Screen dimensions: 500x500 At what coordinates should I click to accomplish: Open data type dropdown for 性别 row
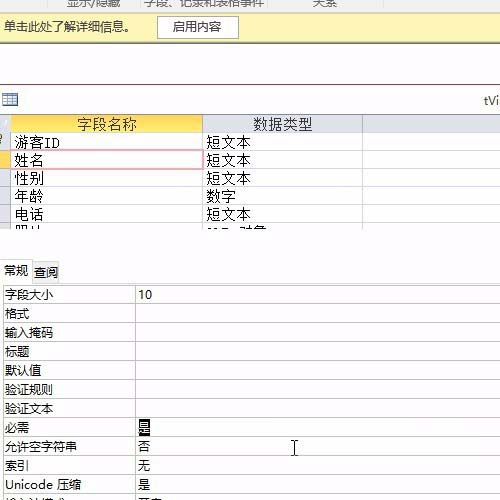282,178
